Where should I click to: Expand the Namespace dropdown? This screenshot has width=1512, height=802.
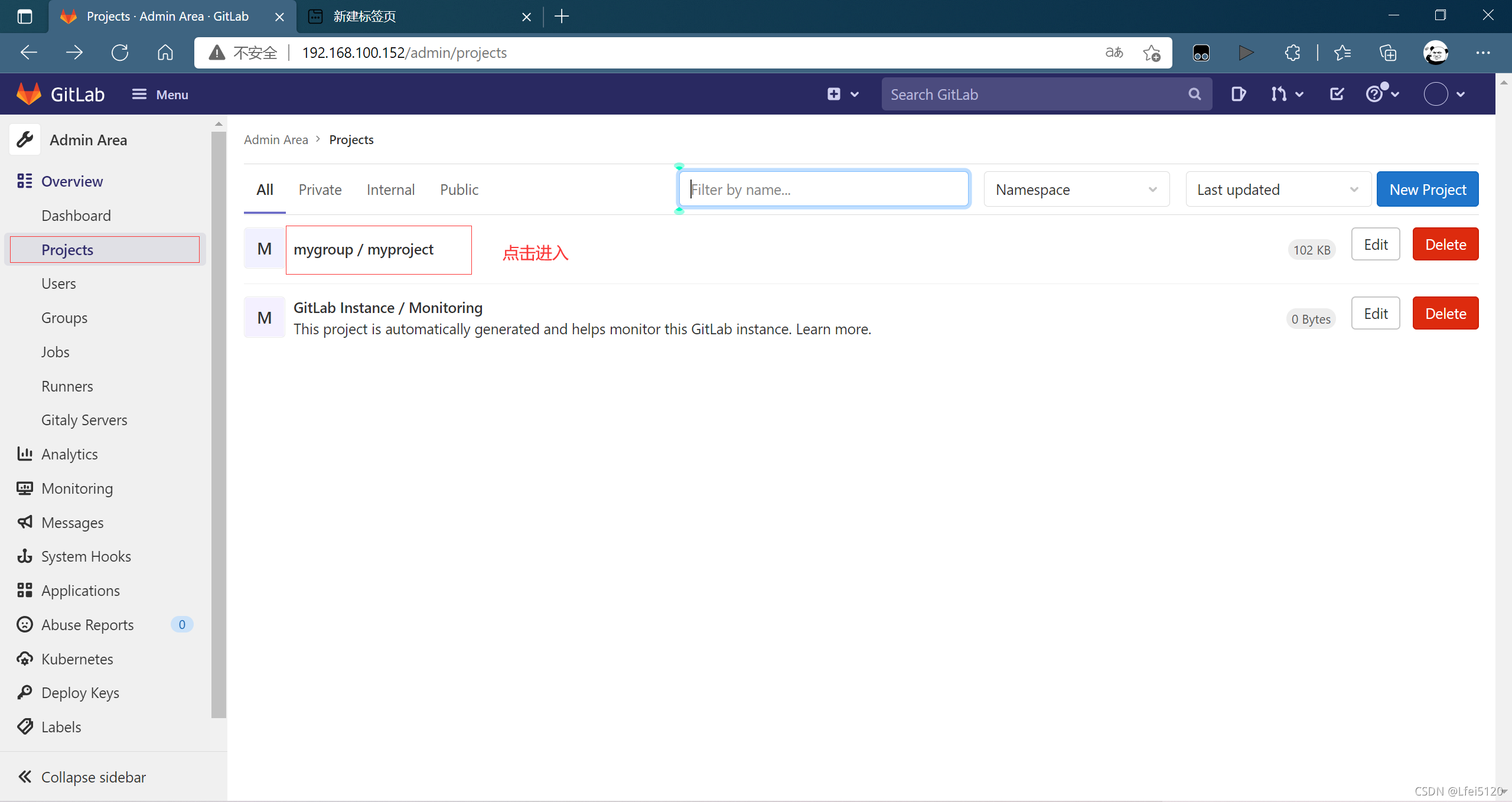pos(1076,190)
